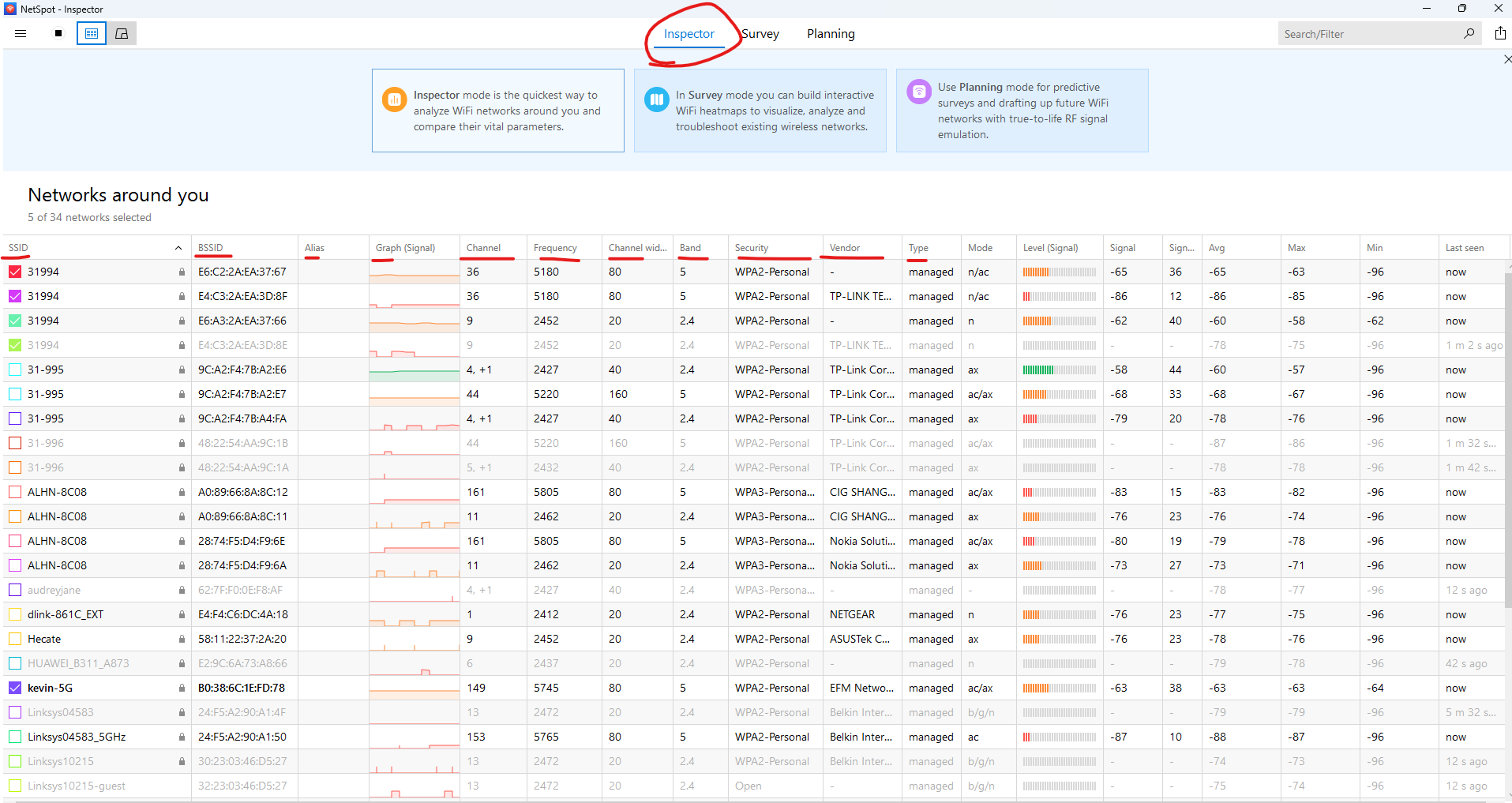The width and height of the screenshot is (1512, 803).
Task: Stop scanning with the stop button
Action: pyautogui.click(x=58, y=33)
